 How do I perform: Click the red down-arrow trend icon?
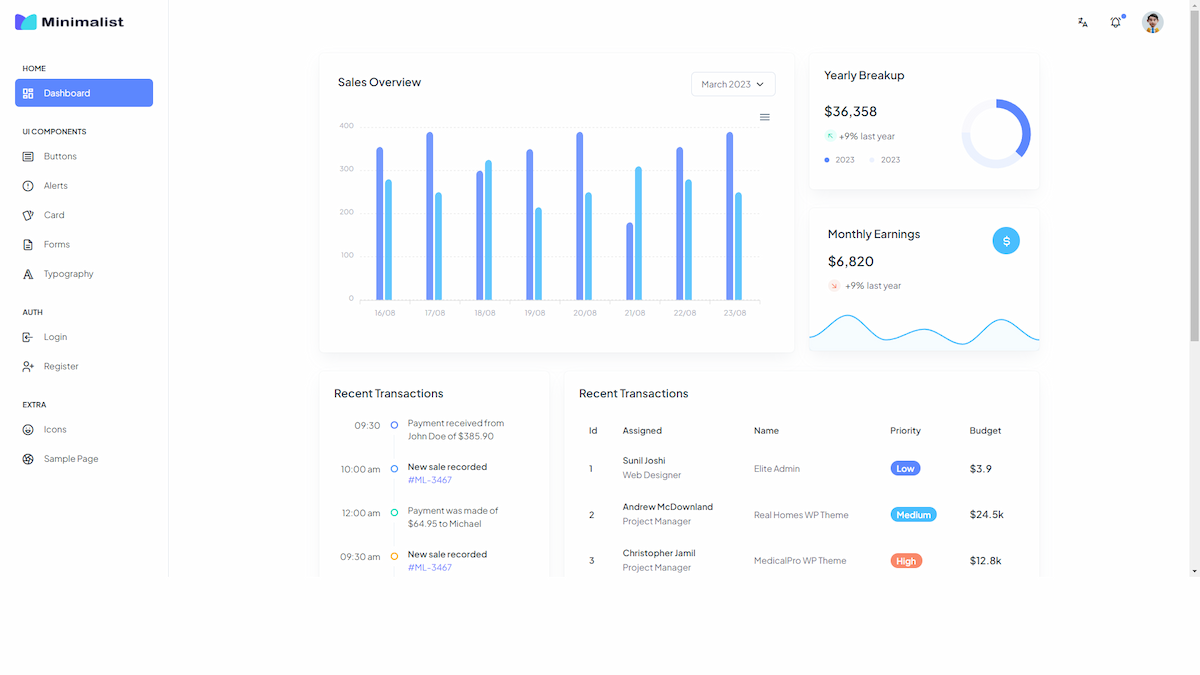tap(834, 286)
